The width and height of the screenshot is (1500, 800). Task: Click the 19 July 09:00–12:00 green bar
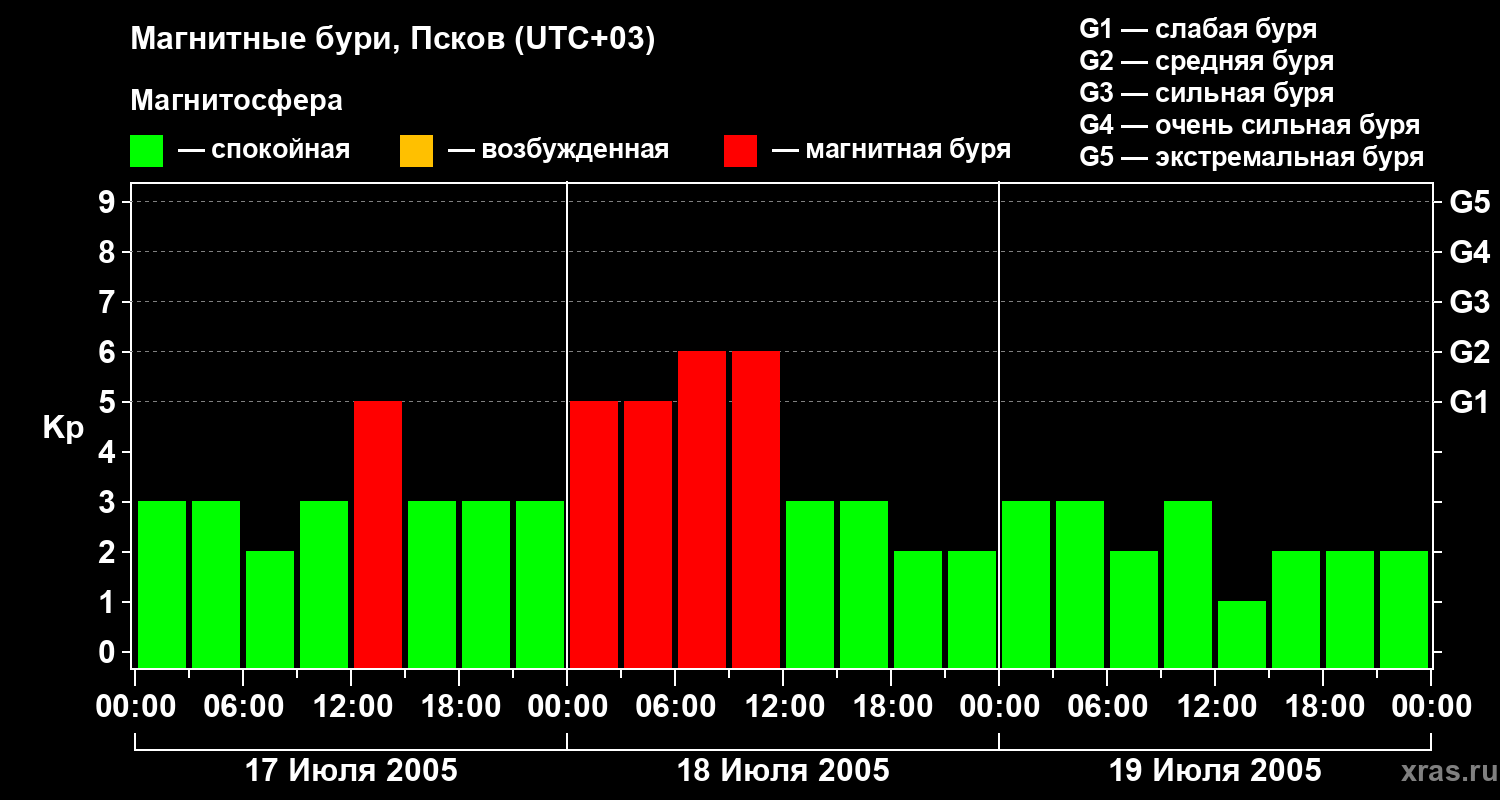pyautogui.click(x=1188, y=584)
